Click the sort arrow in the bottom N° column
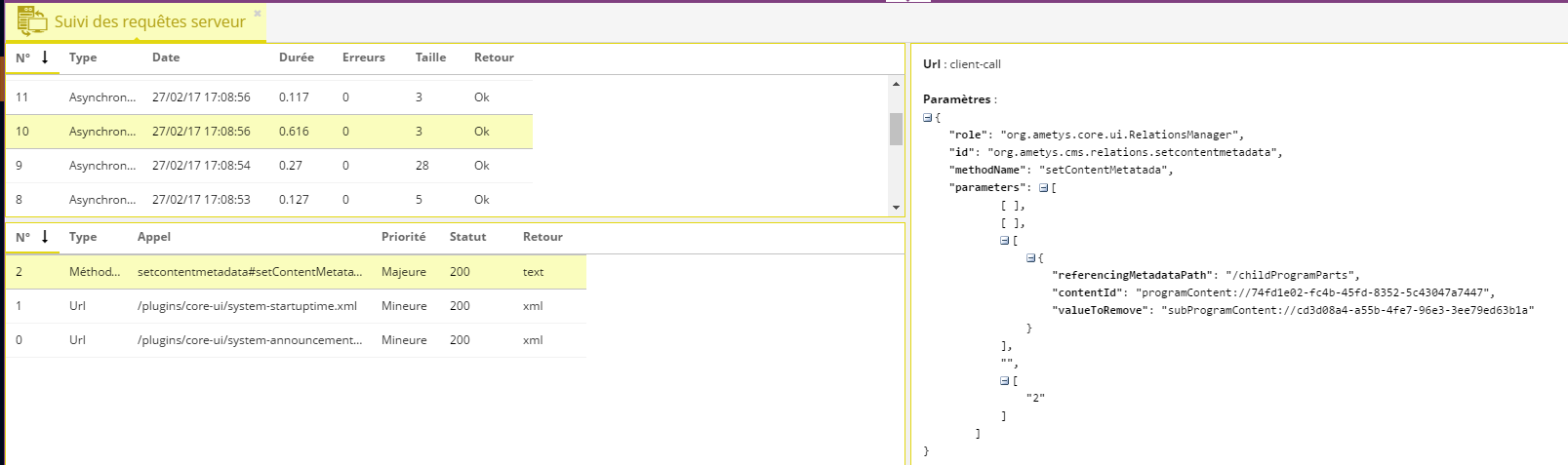 (x=45, y=237)
